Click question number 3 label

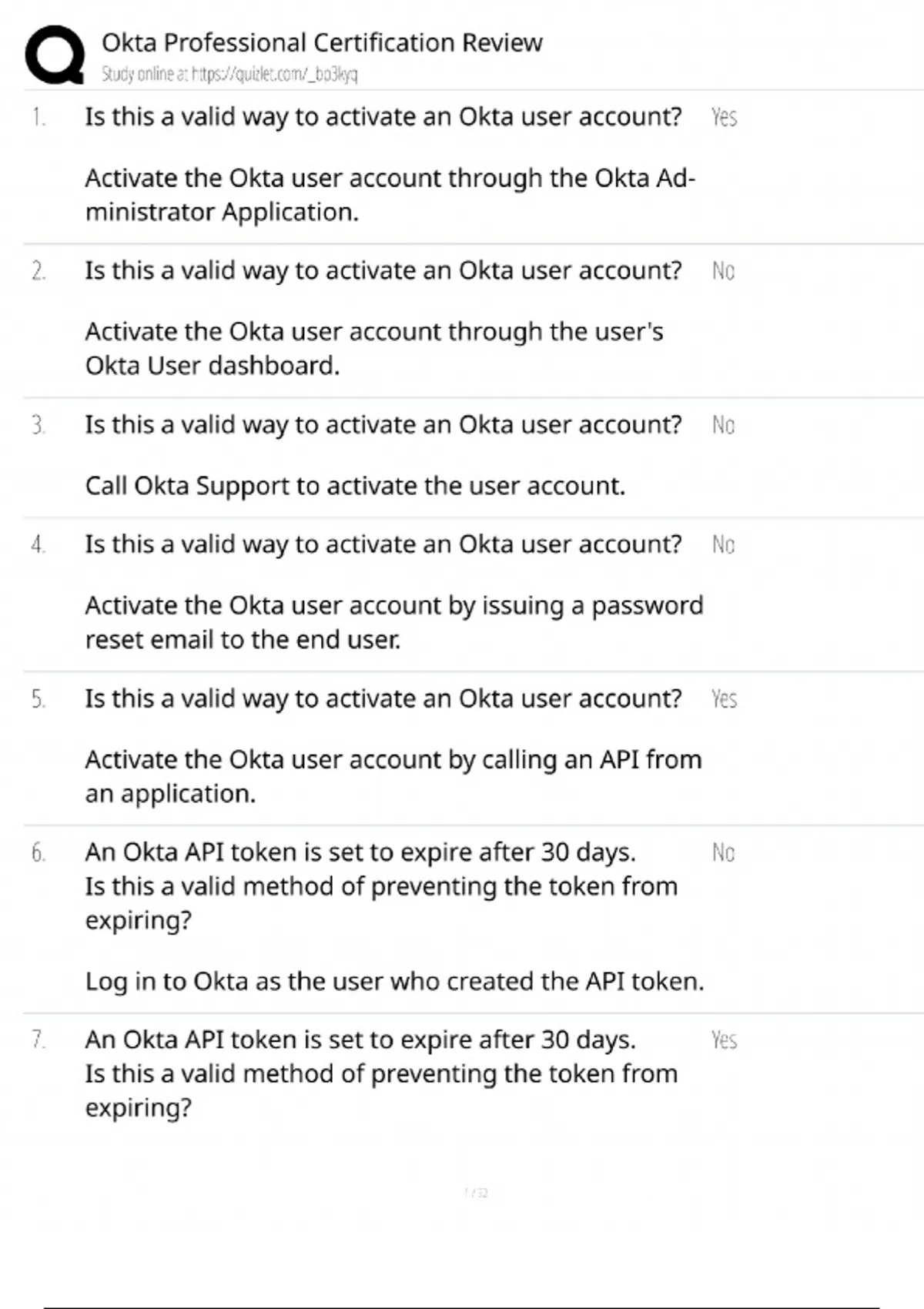pyautogui.click(x=38, y=425)
